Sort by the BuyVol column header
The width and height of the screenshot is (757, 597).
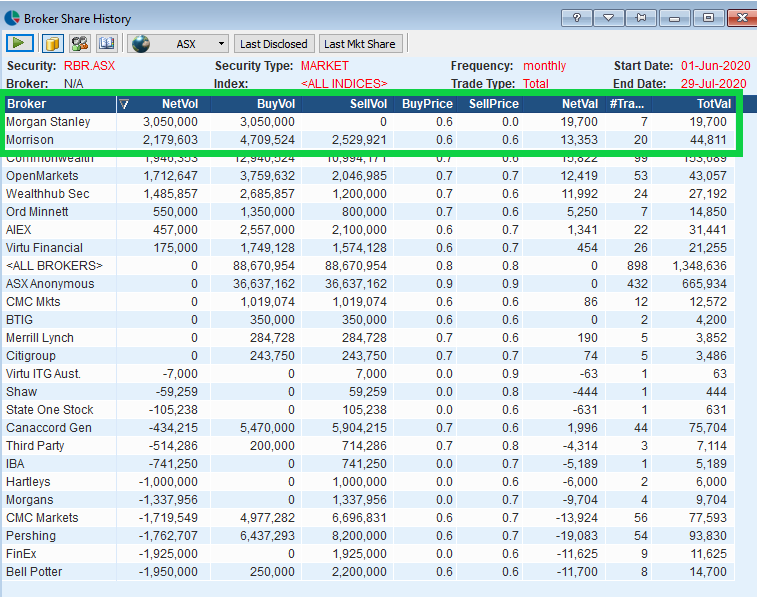(256, 104)
